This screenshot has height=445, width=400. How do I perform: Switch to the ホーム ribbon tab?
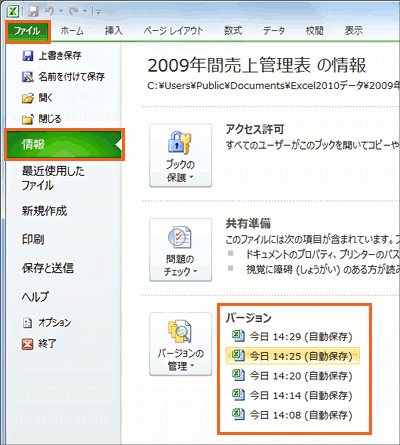(x=72, y=31)
